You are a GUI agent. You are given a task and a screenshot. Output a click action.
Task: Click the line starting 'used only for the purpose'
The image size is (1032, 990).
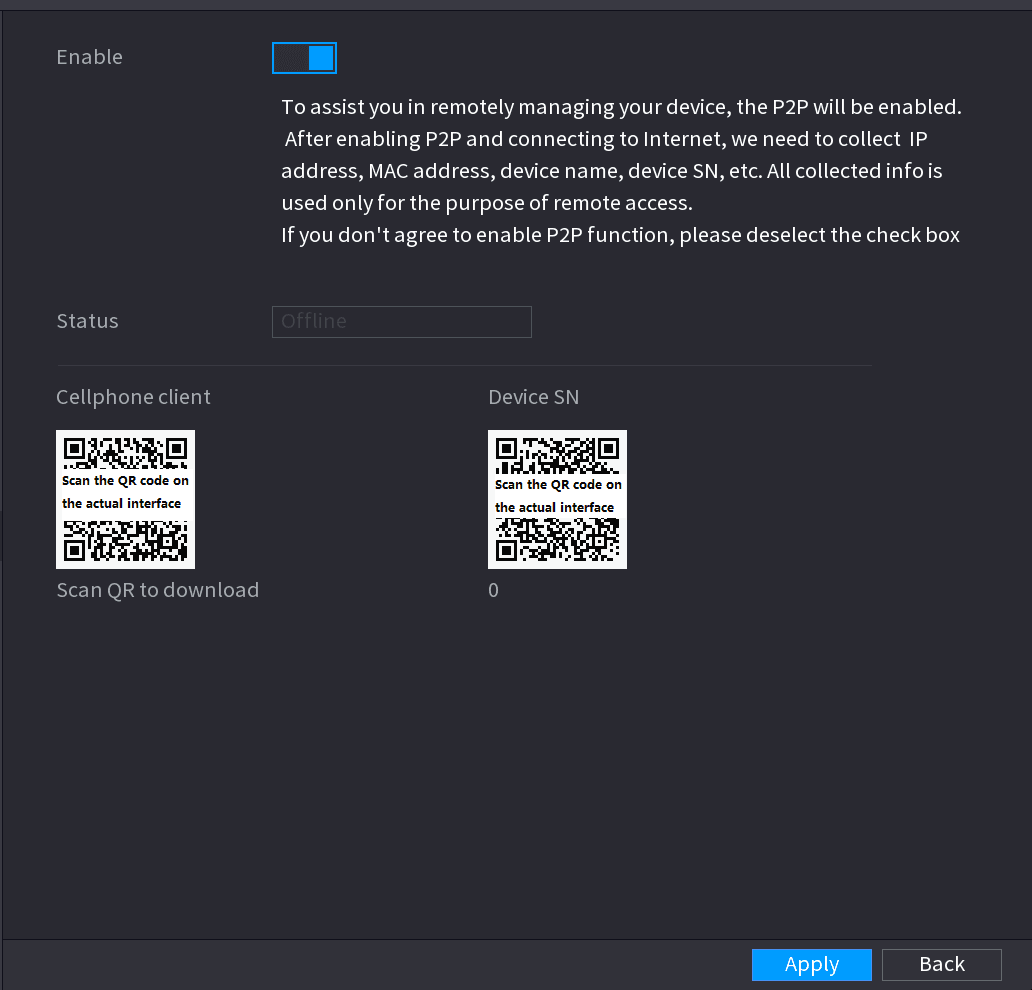point(487,203)
